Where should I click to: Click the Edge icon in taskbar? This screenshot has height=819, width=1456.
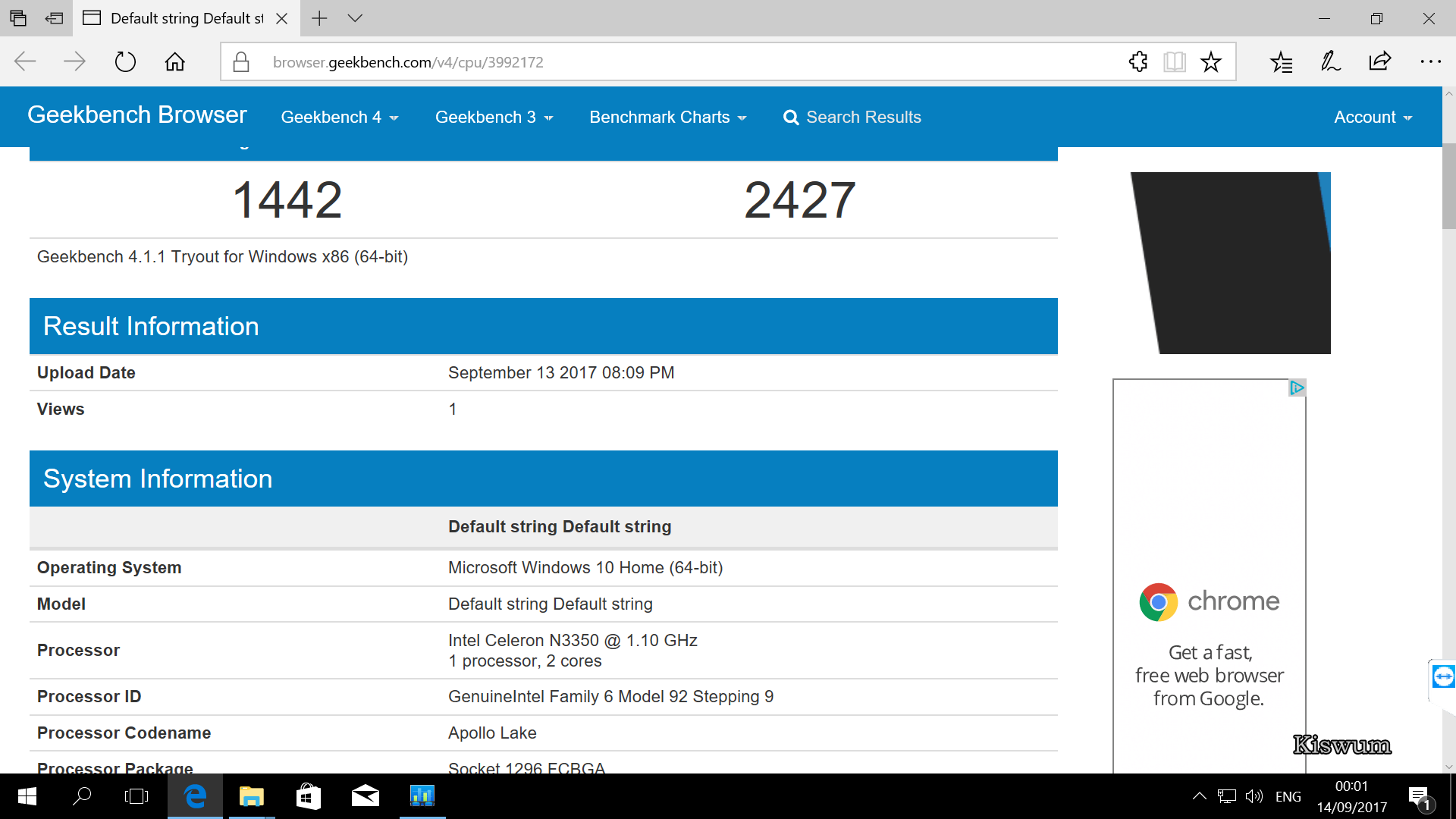(195, 796)
